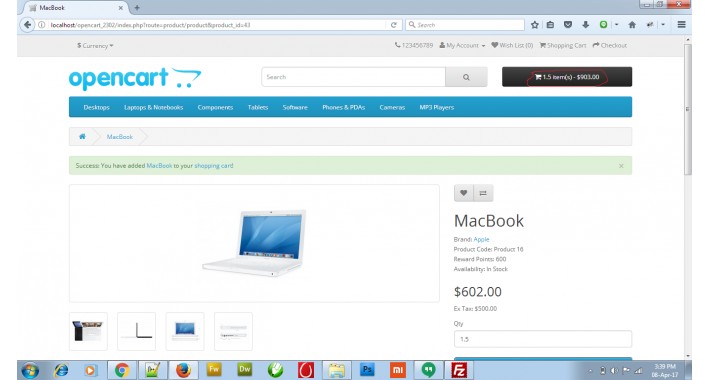Select the fourth product thumbnail
The width and height of the screenshot is (710, 380).
coord(233,331)
